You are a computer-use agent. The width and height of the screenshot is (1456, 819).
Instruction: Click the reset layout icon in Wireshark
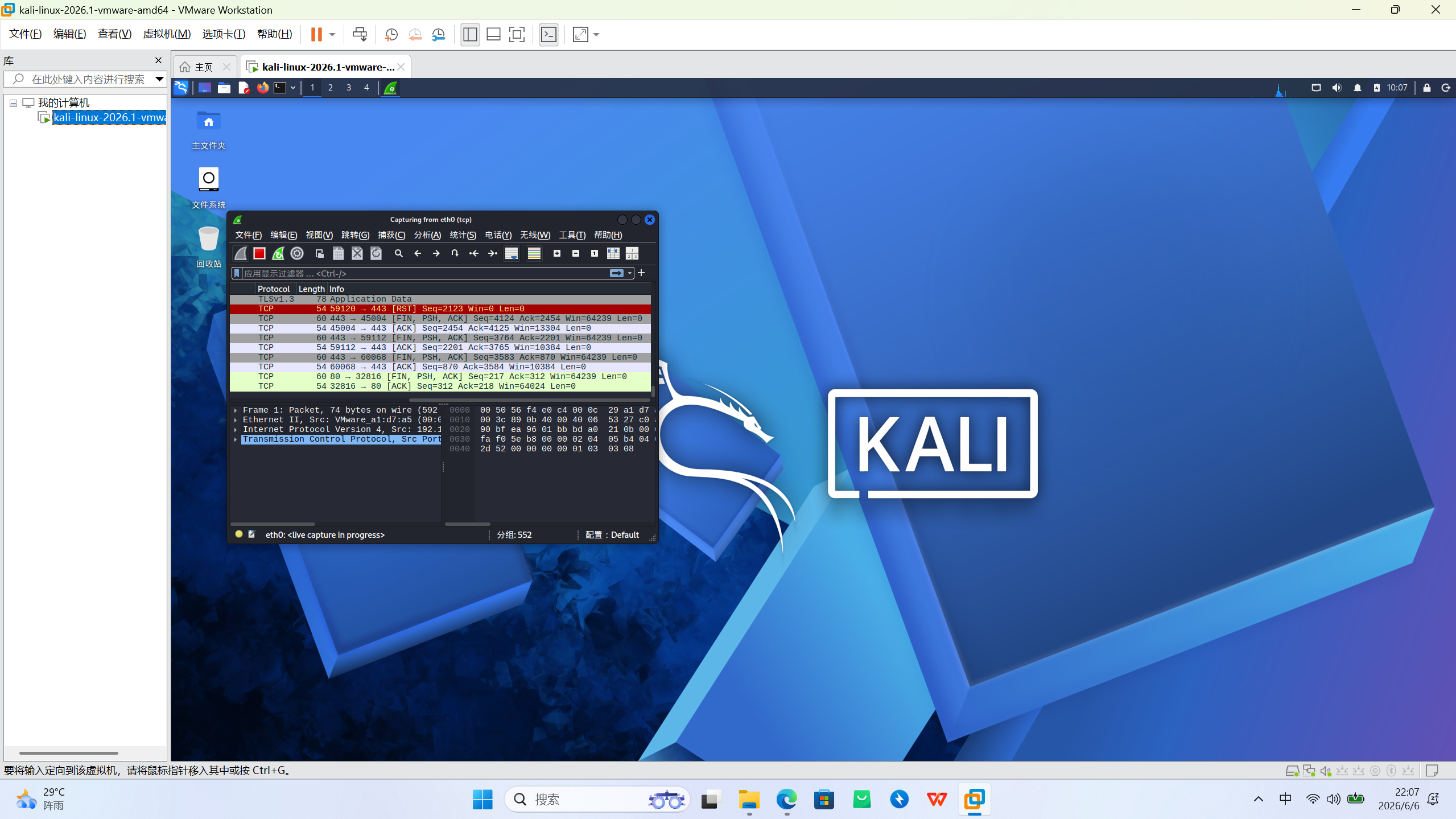point(632,253)
